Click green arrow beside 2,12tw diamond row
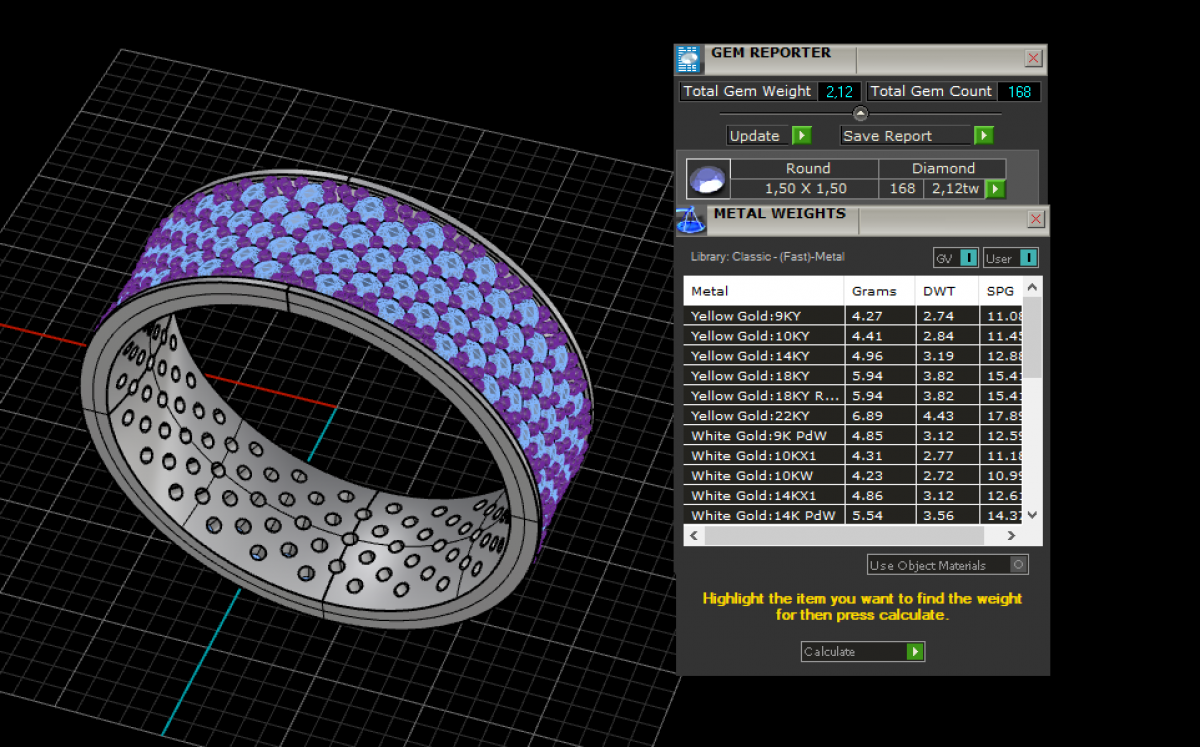The image size is (1200, 747). pos(995,188)
